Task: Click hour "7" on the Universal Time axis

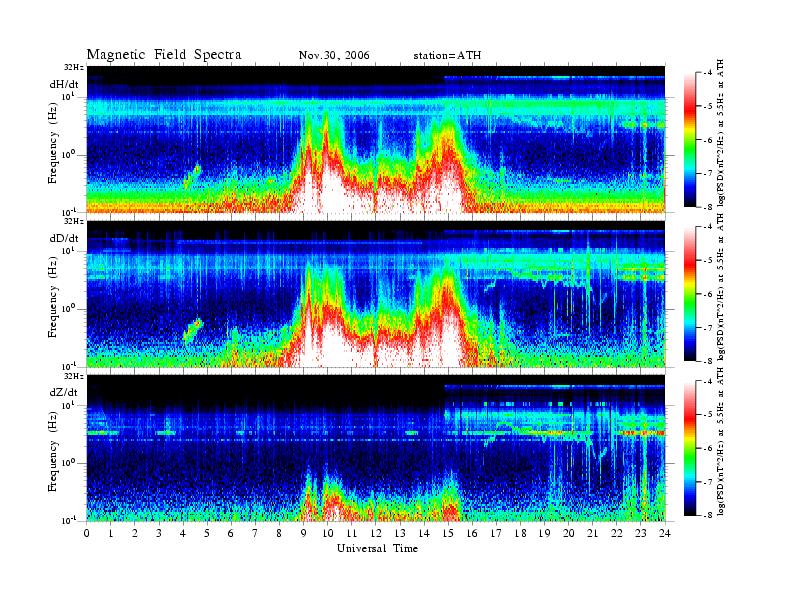Action: click(x=255, y=533)
